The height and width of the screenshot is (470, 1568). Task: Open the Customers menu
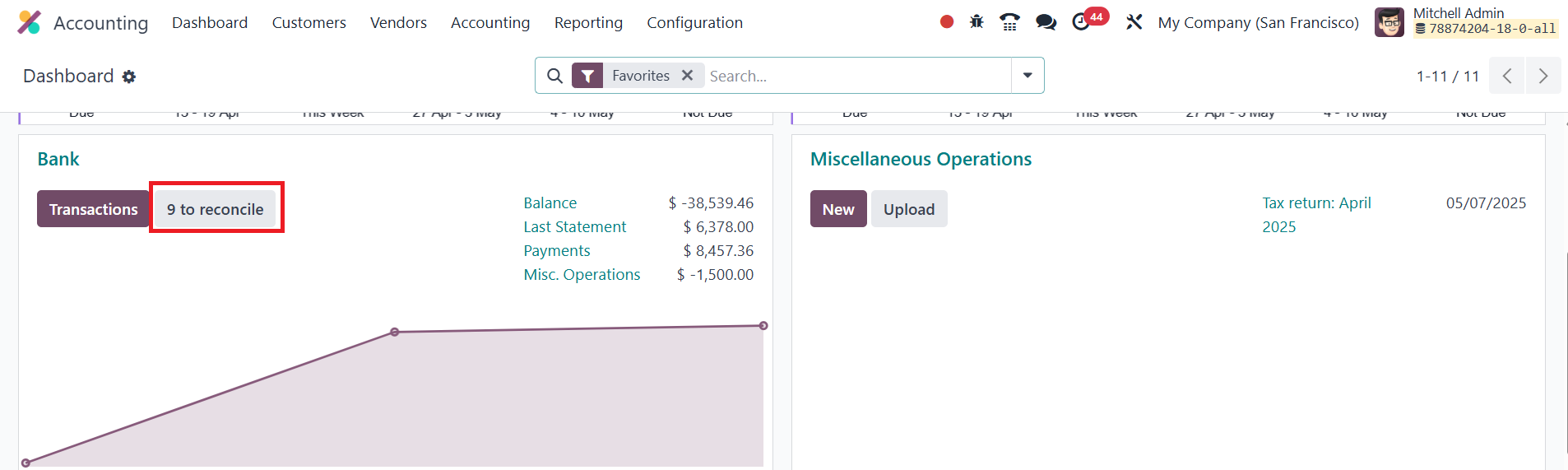tap(308, 23)
